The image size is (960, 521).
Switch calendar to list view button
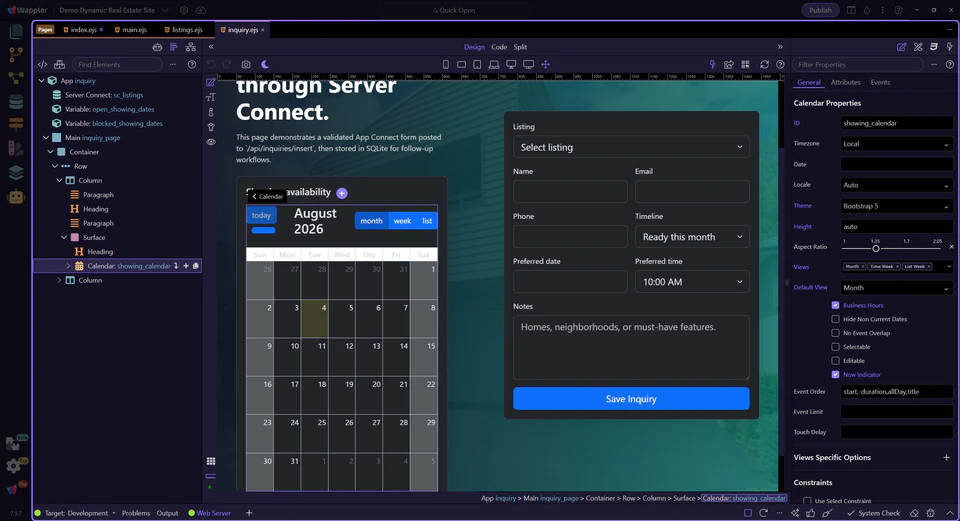427,220
